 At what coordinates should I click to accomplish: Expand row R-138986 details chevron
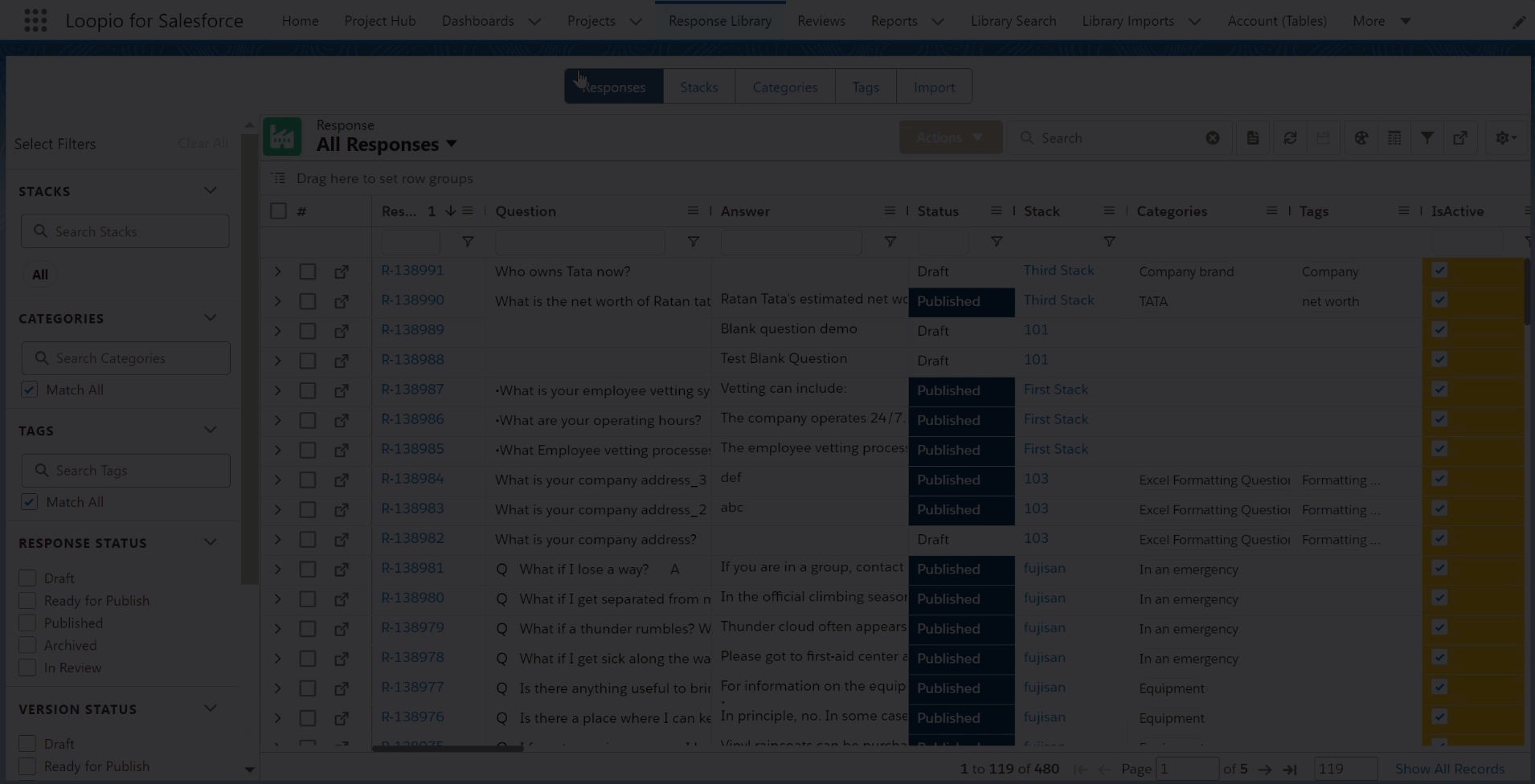click(277, 420)
